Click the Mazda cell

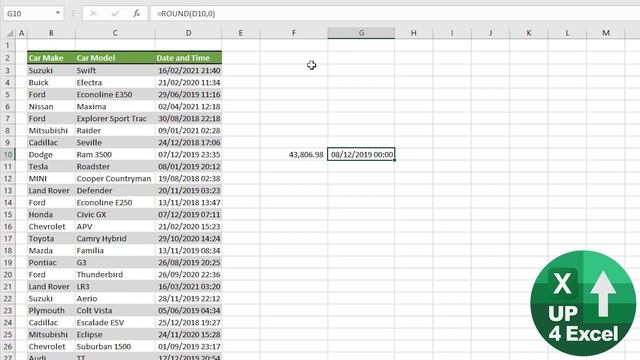(x=51, y=251)
